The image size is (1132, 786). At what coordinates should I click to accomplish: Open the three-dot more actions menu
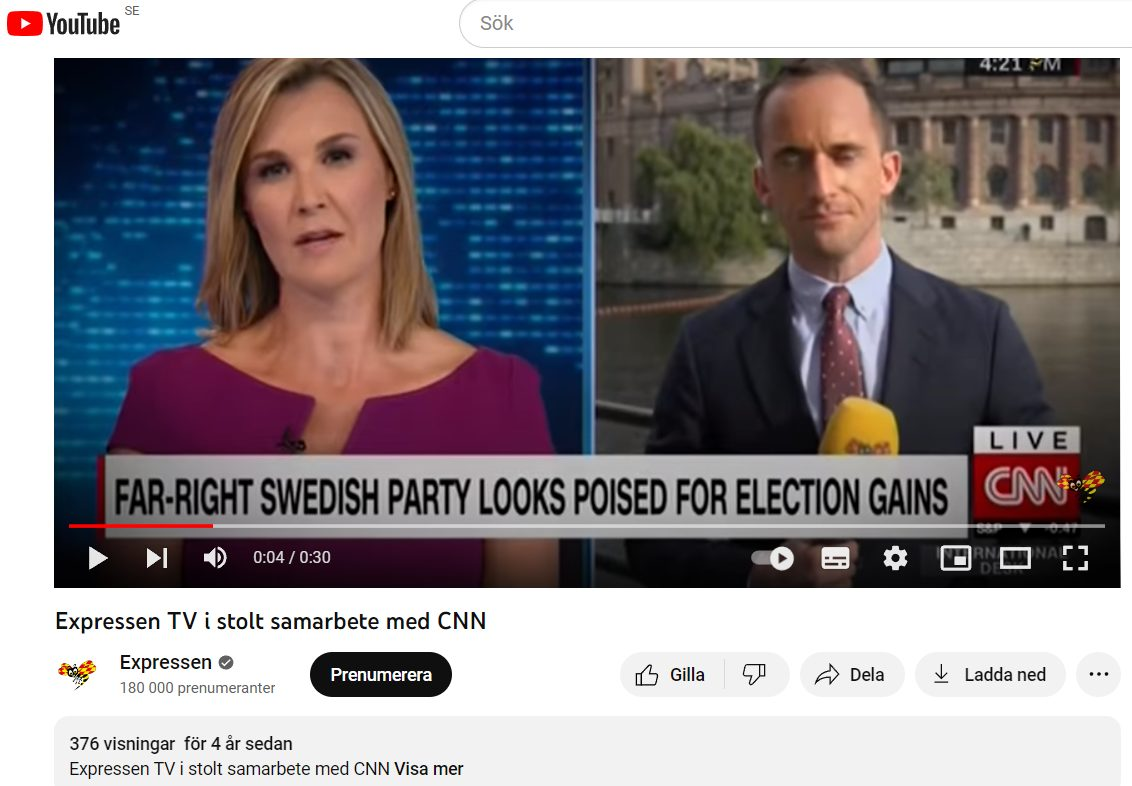[1098, 675]
